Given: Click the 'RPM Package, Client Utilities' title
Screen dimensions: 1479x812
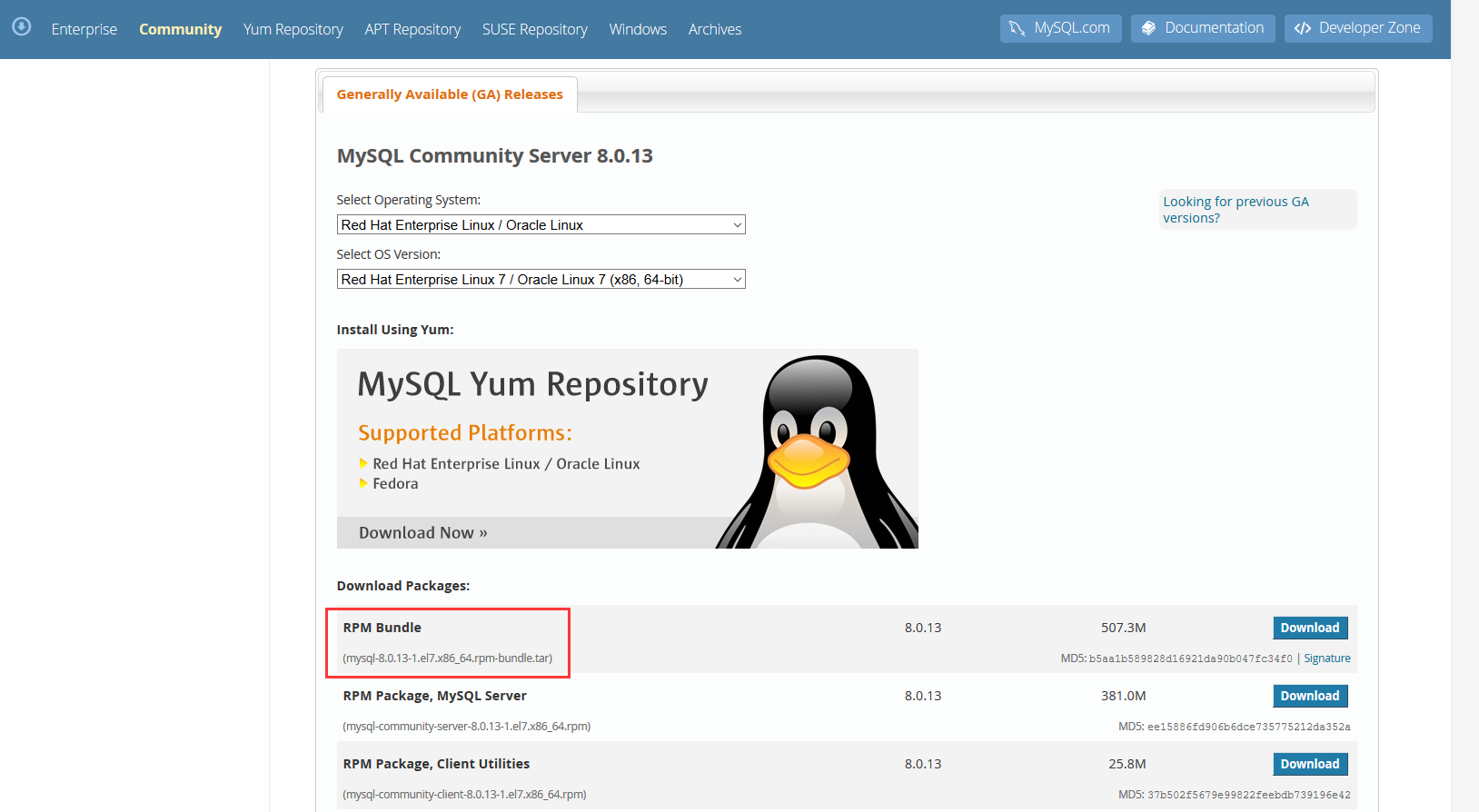Looking at the screenshot, I should (x=436, y=764).
